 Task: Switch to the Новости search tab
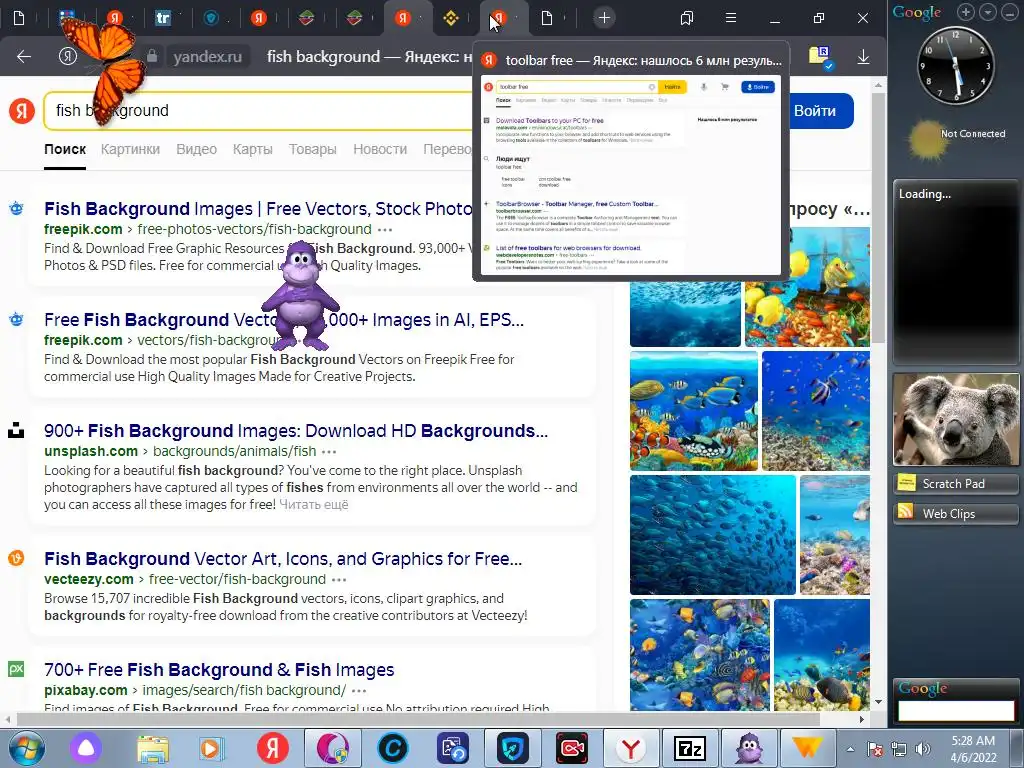380,149
